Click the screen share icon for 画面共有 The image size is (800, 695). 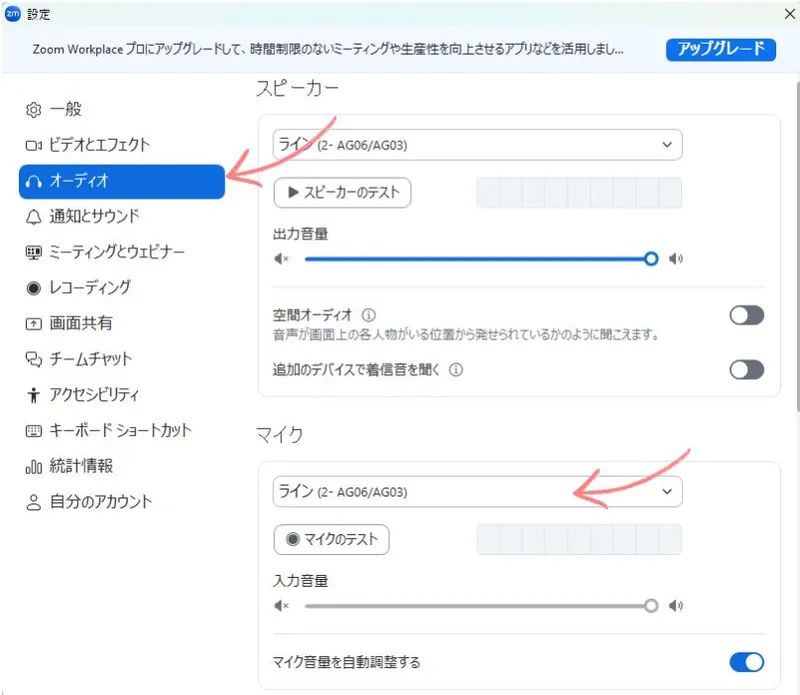click(x=34, y=324)
